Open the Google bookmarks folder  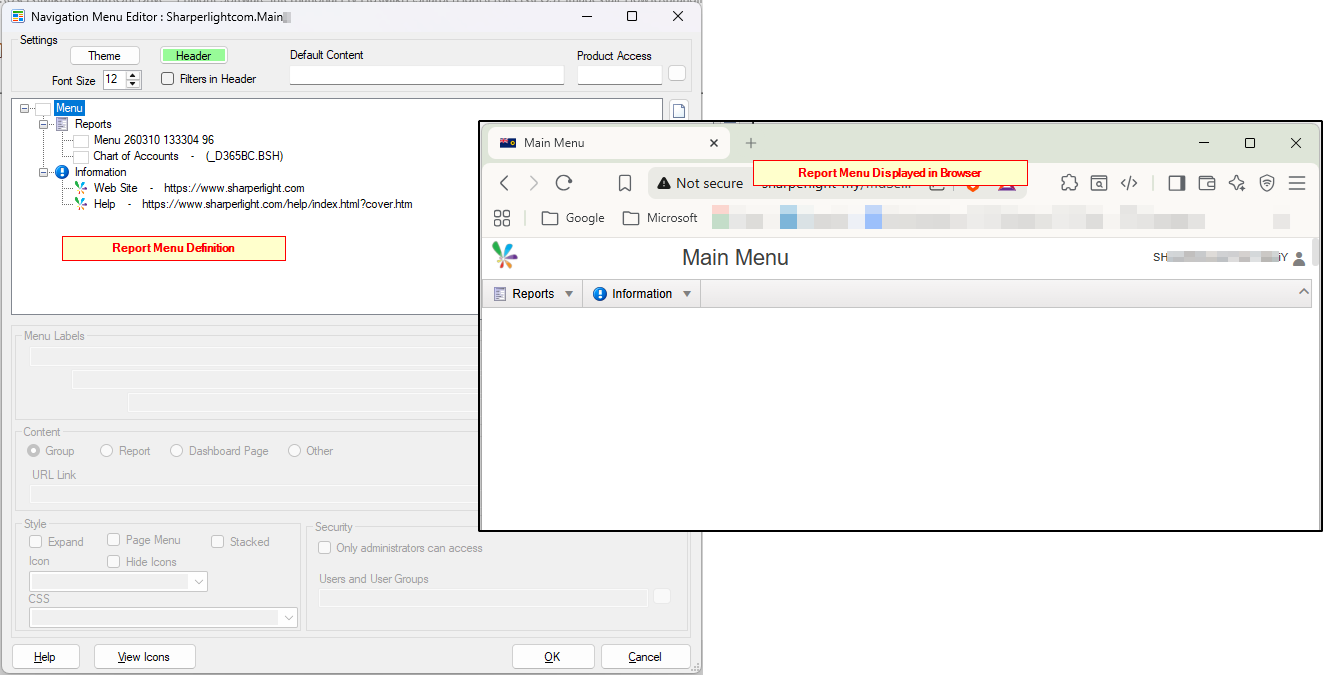point(573,218)
